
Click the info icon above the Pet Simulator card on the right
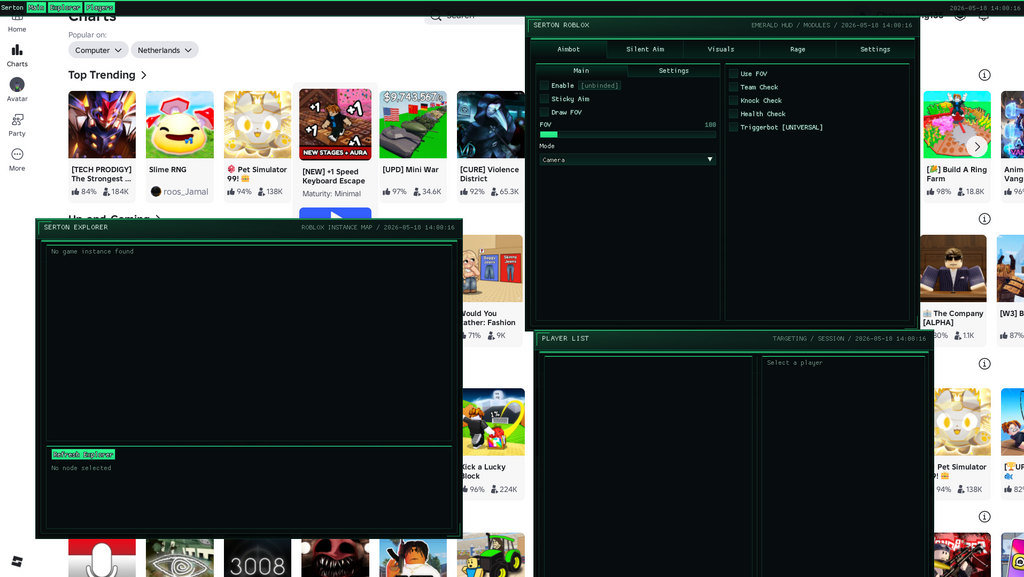(x=984, y=364)
